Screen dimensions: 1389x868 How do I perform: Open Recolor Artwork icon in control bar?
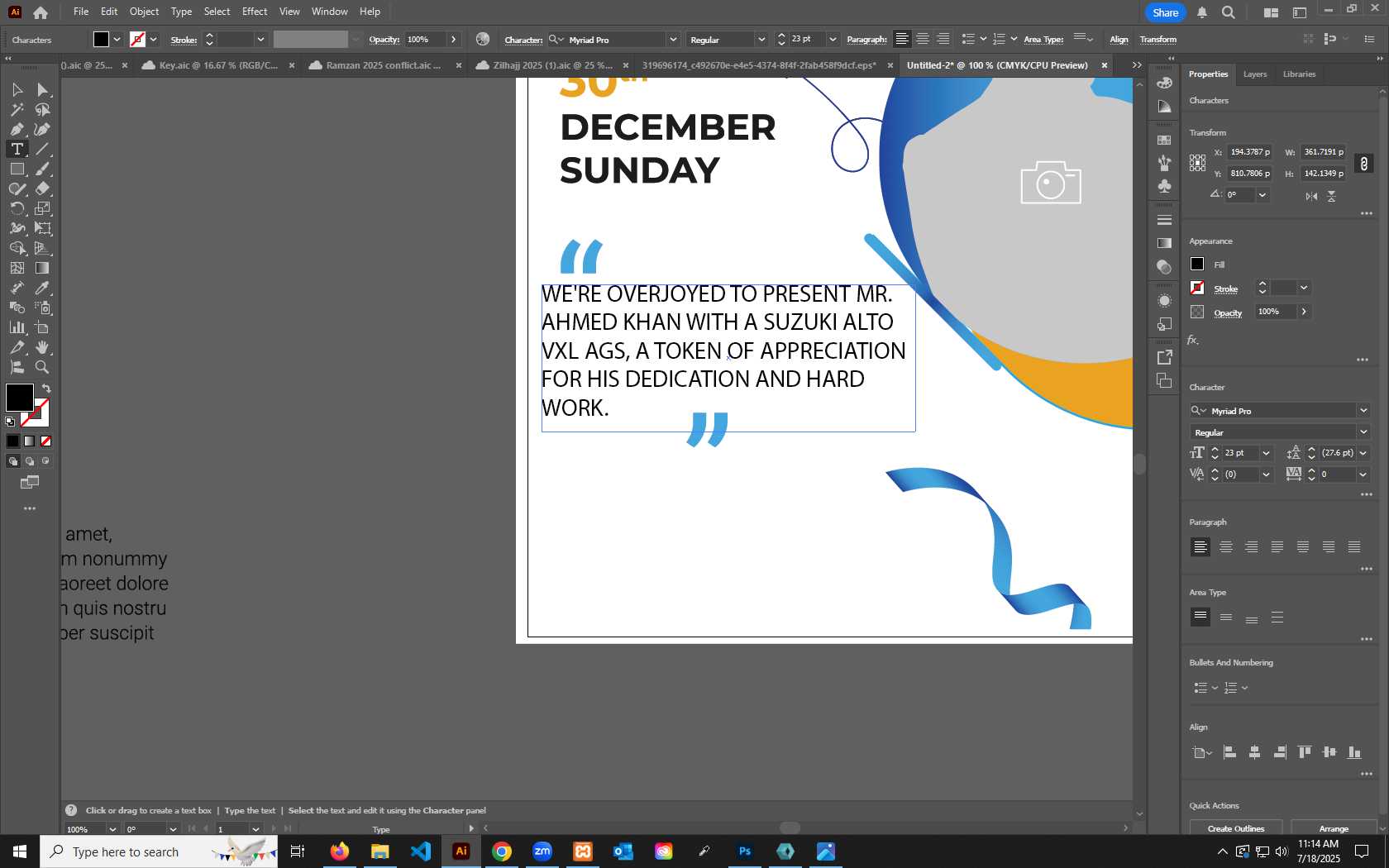(x=483, y=39)
